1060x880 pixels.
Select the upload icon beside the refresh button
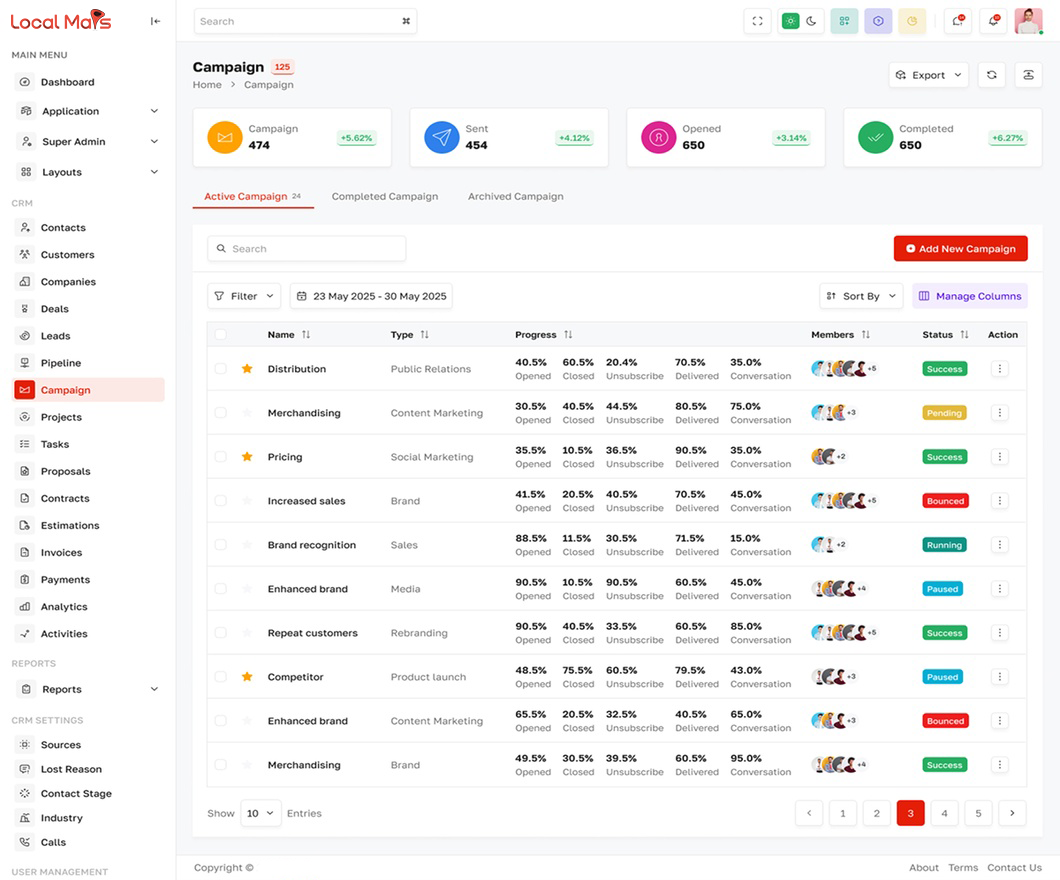[x=1028, y=75]
